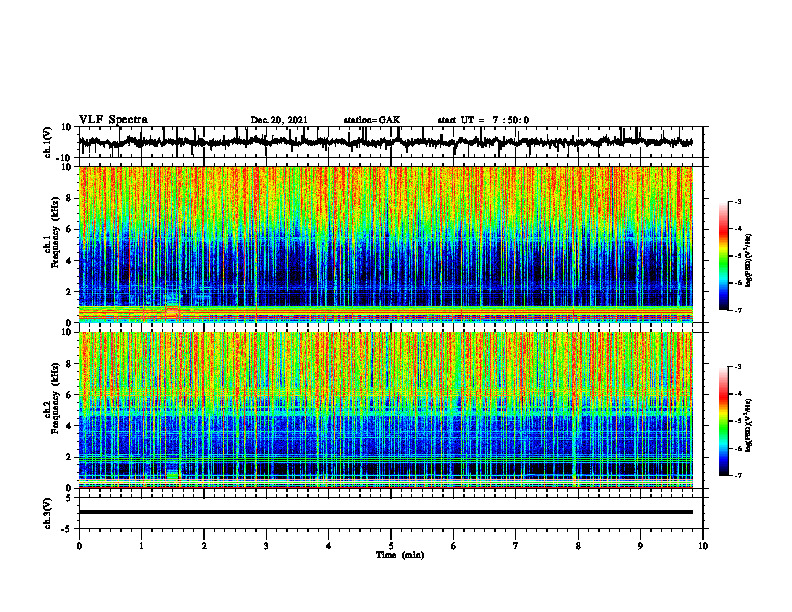Click the time axis tick label "1"
The width and height of the screenshot is (792, 612).
point(141,546)
